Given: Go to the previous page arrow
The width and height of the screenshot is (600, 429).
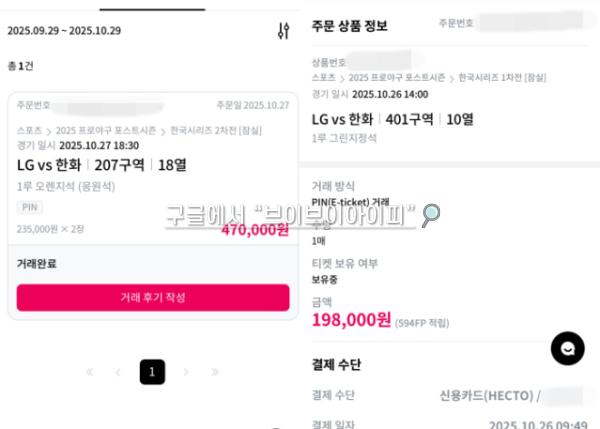Looking at the screenshot, I should (119, 372).
